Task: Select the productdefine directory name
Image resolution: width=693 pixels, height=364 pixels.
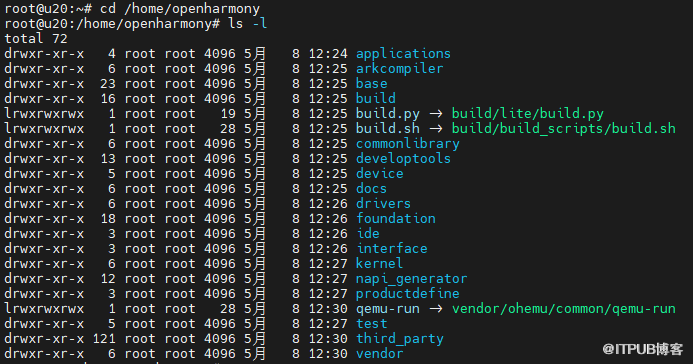Action: click(x=407, y=294)
